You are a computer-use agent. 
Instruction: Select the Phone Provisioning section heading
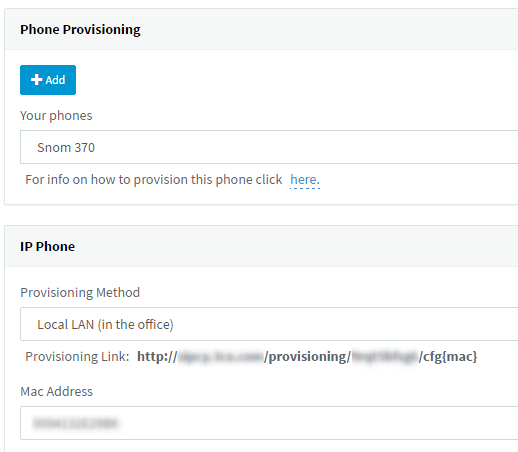[80, 30]
